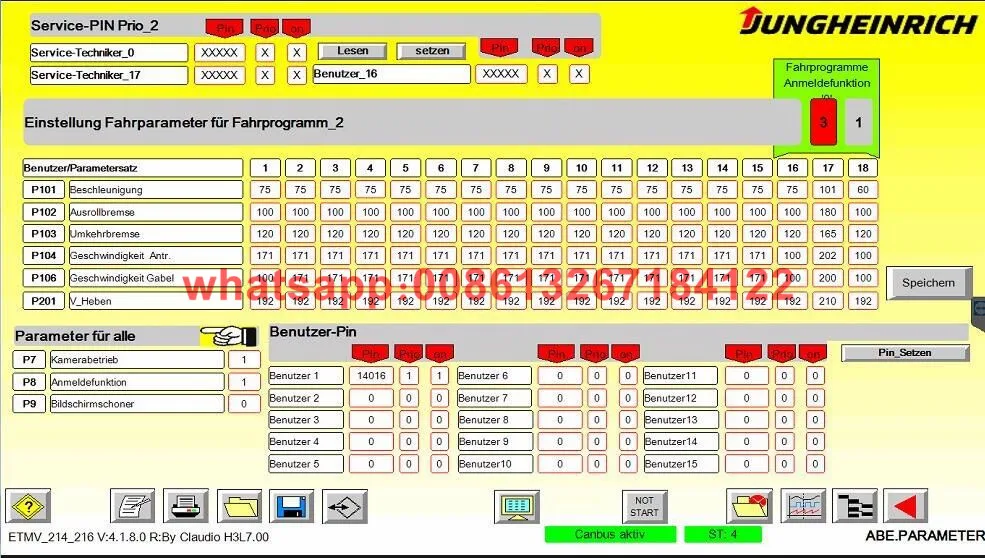Viewport: 985px width, 558px height.
Task: Click the Benutzer 6 on value field
Action: pos(628,376)
